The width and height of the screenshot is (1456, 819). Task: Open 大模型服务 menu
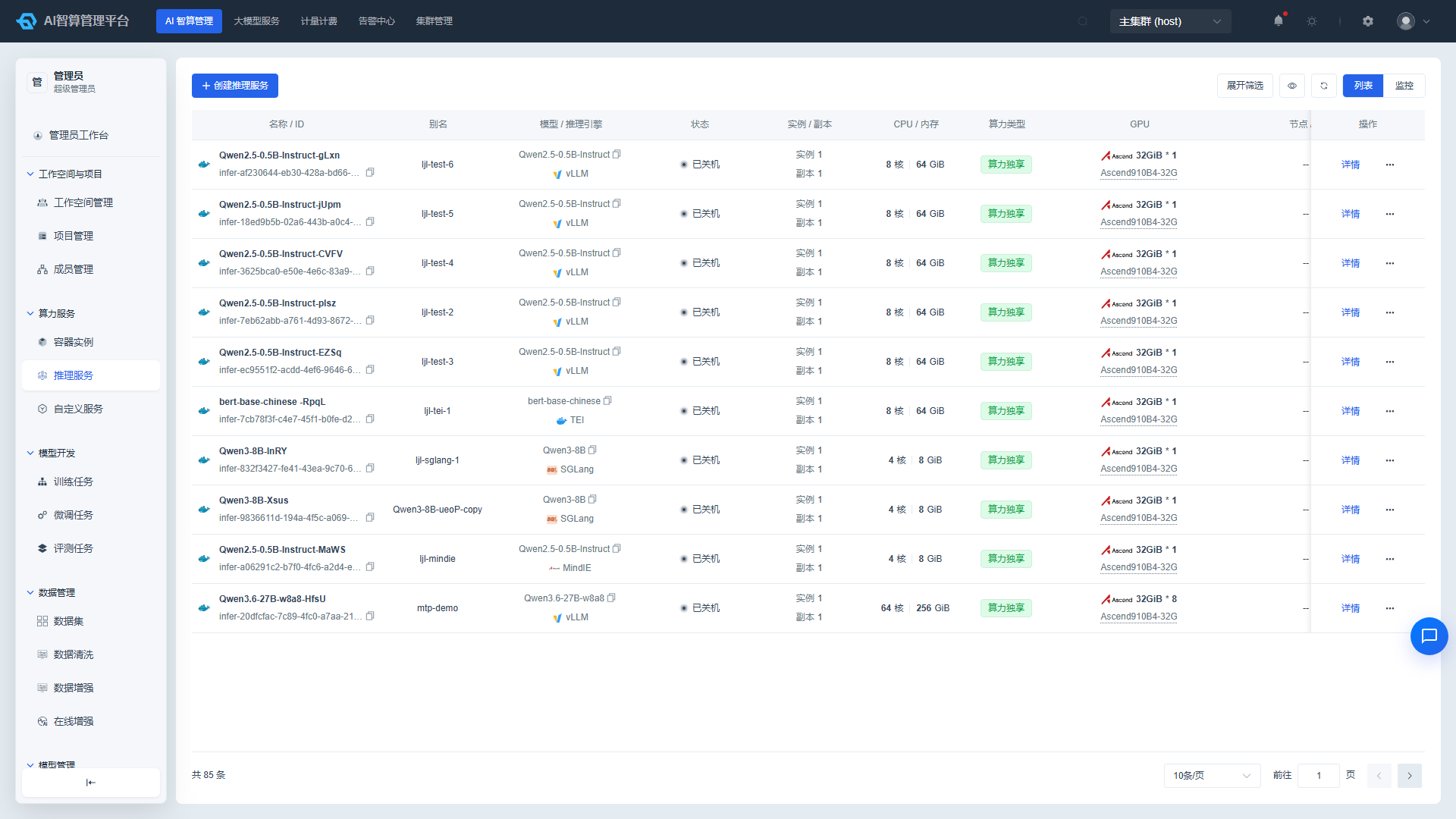pos(256,21)
